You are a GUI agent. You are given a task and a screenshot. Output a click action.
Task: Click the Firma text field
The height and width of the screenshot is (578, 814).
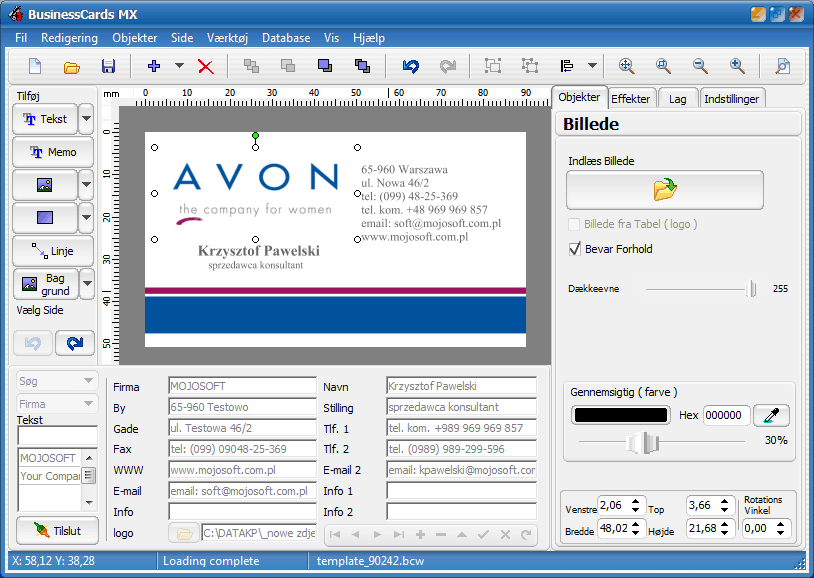point(242,386)
